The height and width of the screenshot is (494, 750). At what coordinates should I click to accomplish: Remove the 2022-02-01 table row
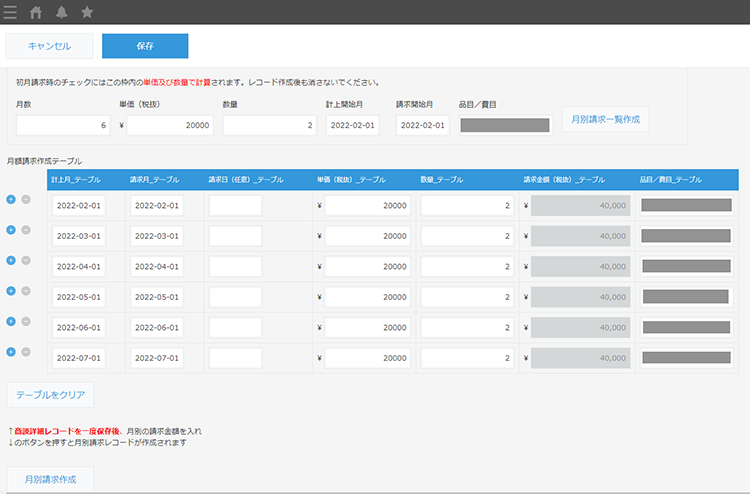pos(26,199)
